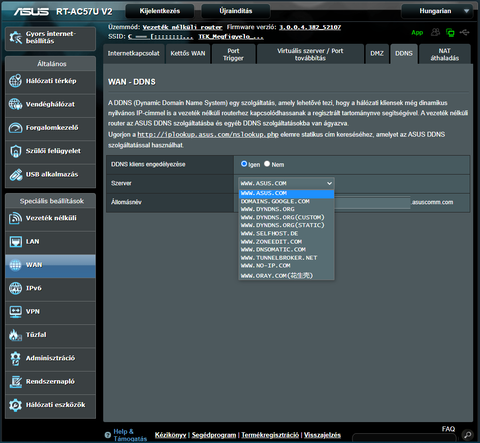Image resolution: width=480 pixels, height=443 pixels.
Task: Click the FAQ search magnifier icon
Action: [468, 435]
